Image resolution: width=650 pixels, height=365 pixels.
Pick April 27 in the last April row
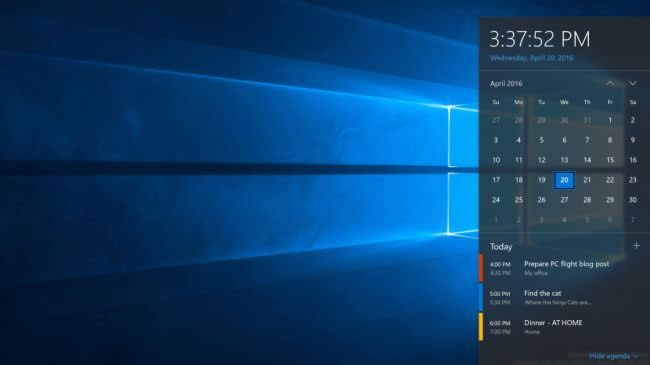point(564,200)
